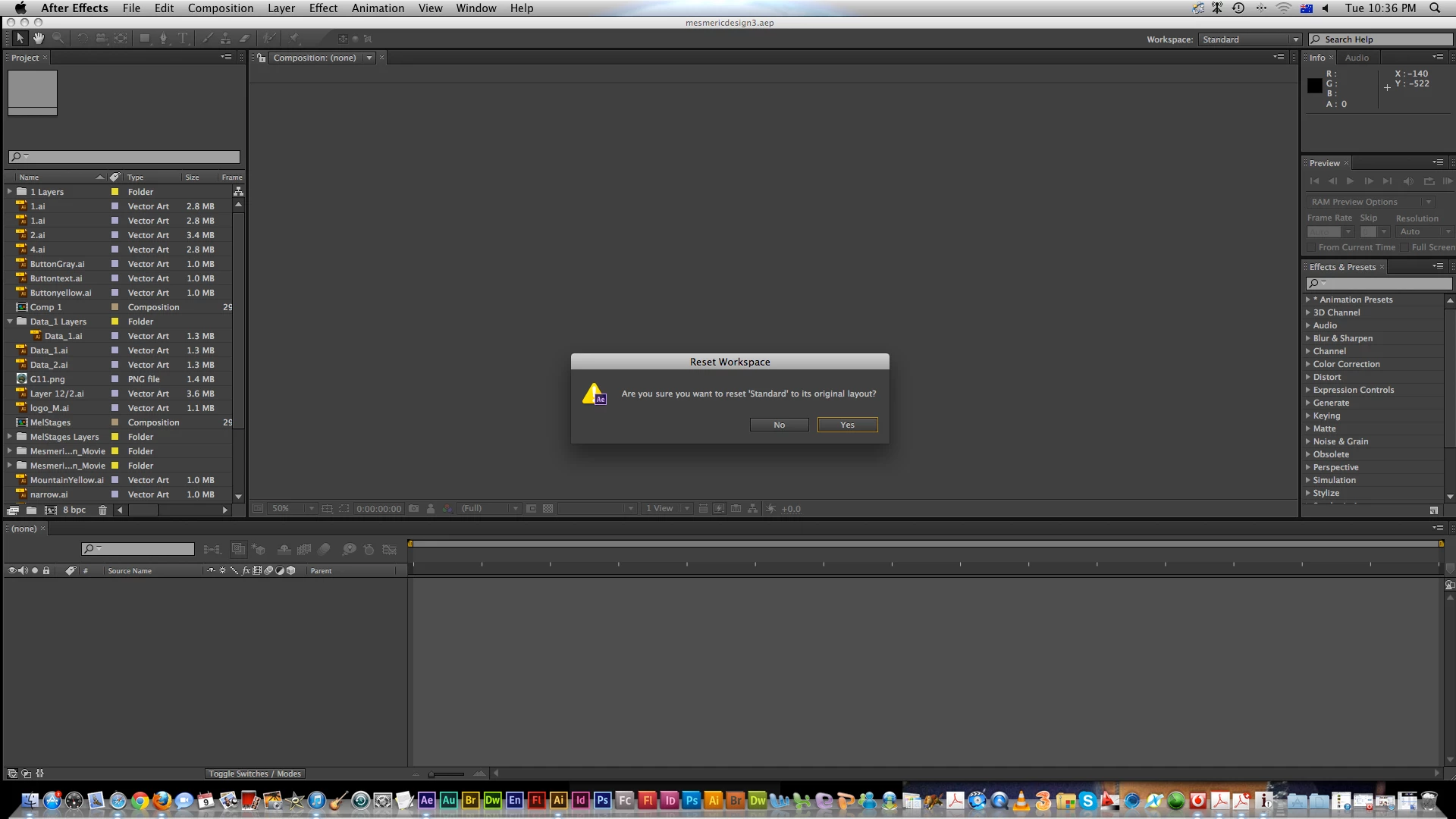Click the delete trash icon in Project panel
Viewport: 1456px width, 819px height.
click(102, 510)
